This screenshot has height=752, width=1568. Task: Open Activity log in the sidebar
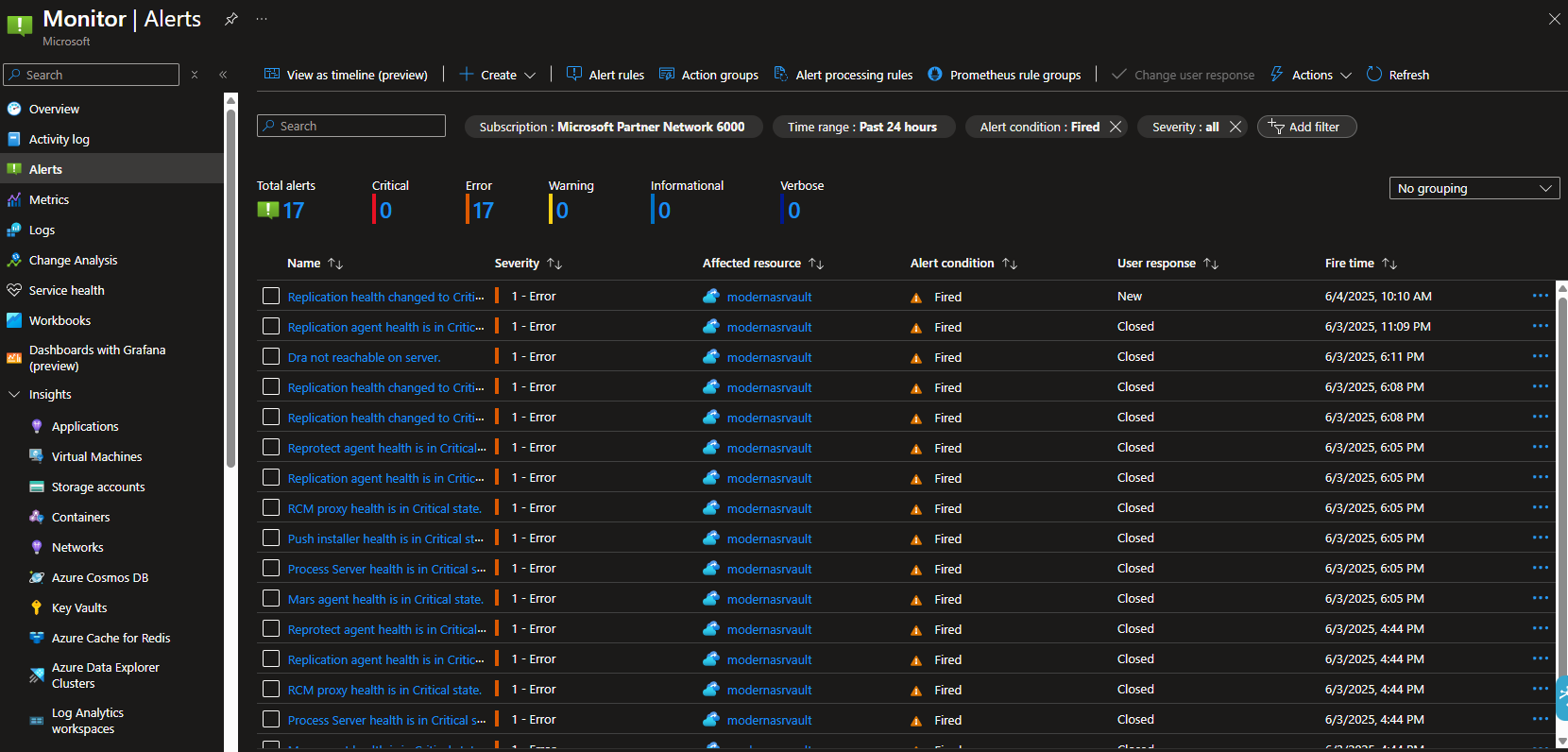pos(59,139)
